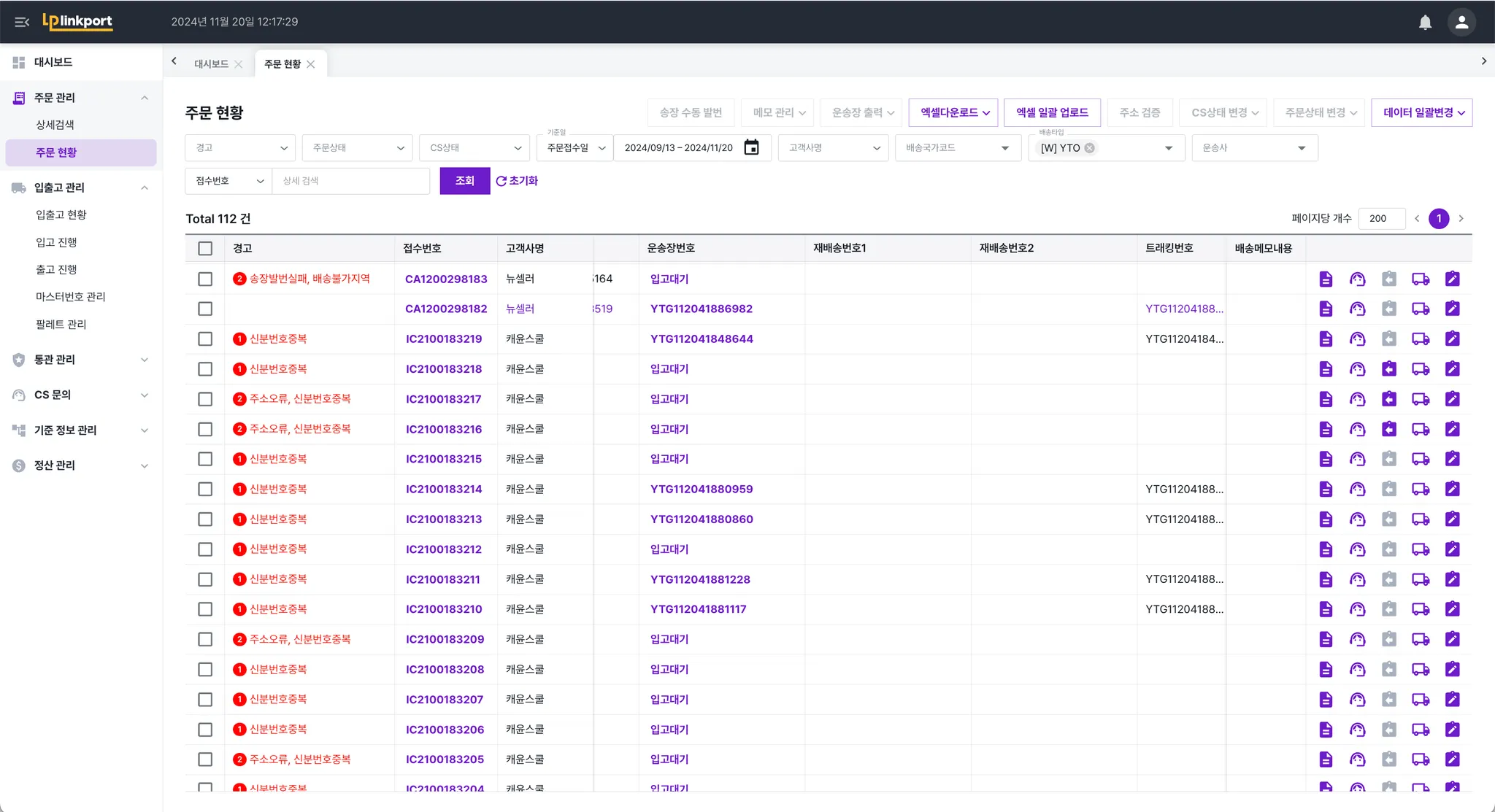The width and height of the screenshot is (1495, 812).
Task: Open CS headset icon for order CA1200298182
Action: coord(1357,309)
